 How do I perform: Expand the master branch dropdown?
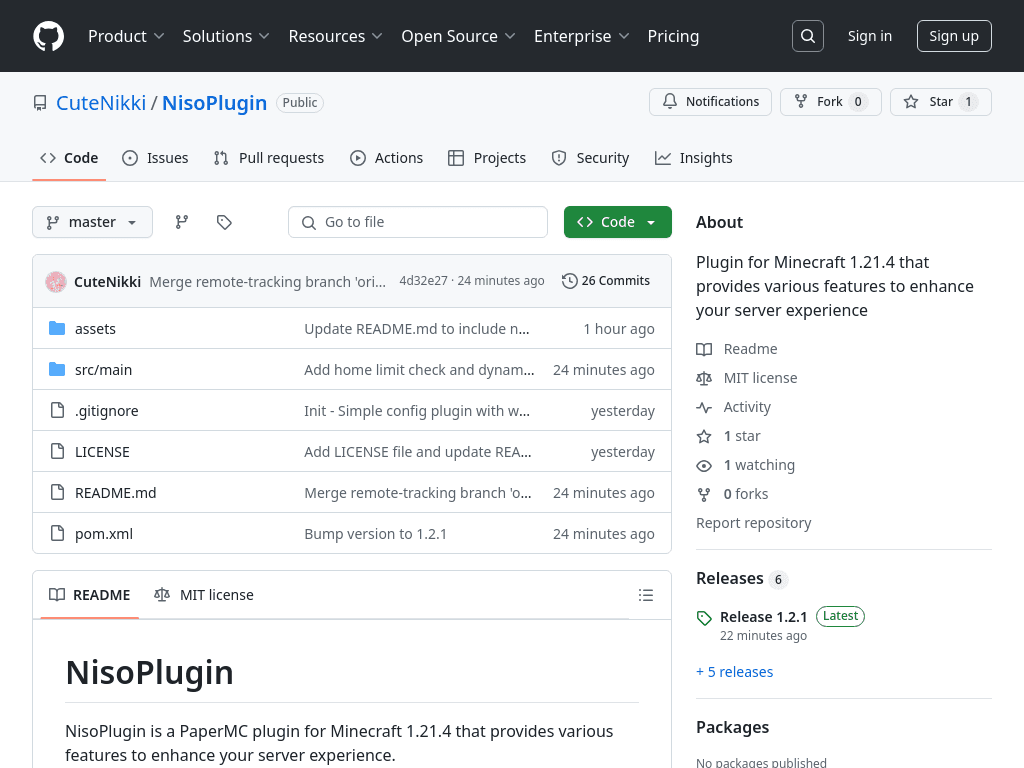92,222
